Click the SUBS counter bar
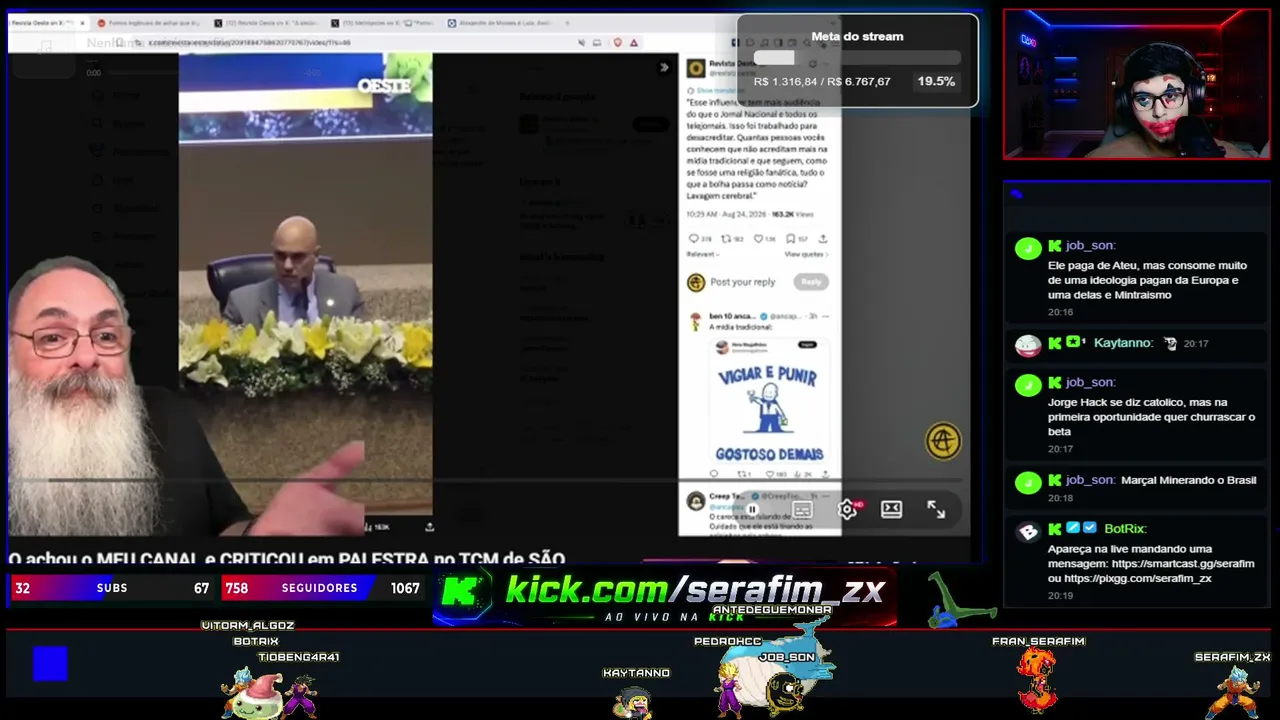This screenshot has width=1280, height=720. point(112,588)
